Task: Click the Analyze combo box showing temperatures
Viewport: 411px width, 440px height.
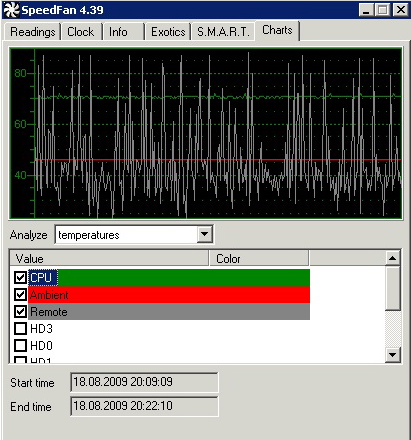Action: (x=134, y=235)
